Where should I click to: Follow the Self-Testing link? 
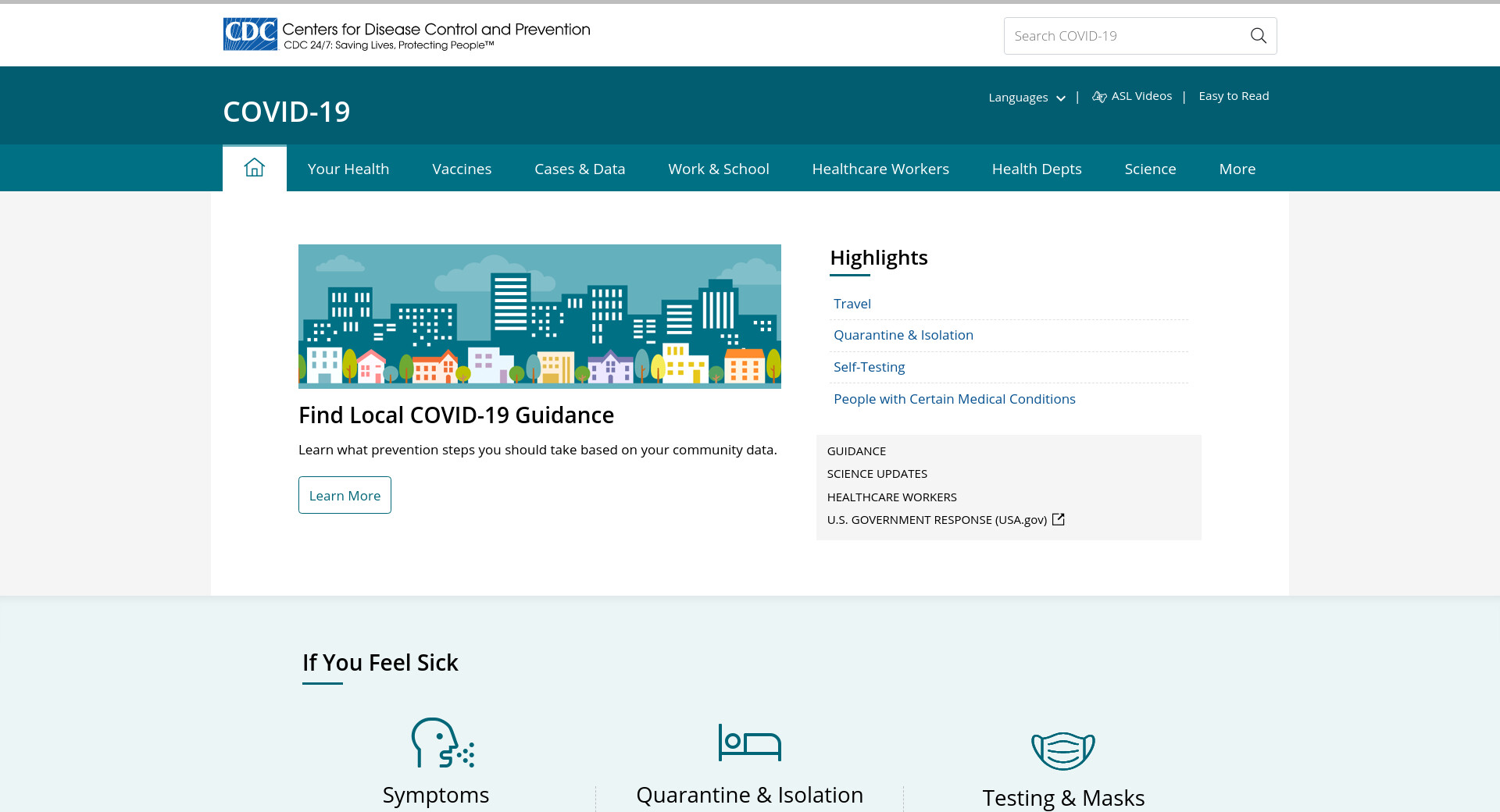point(869,367)
